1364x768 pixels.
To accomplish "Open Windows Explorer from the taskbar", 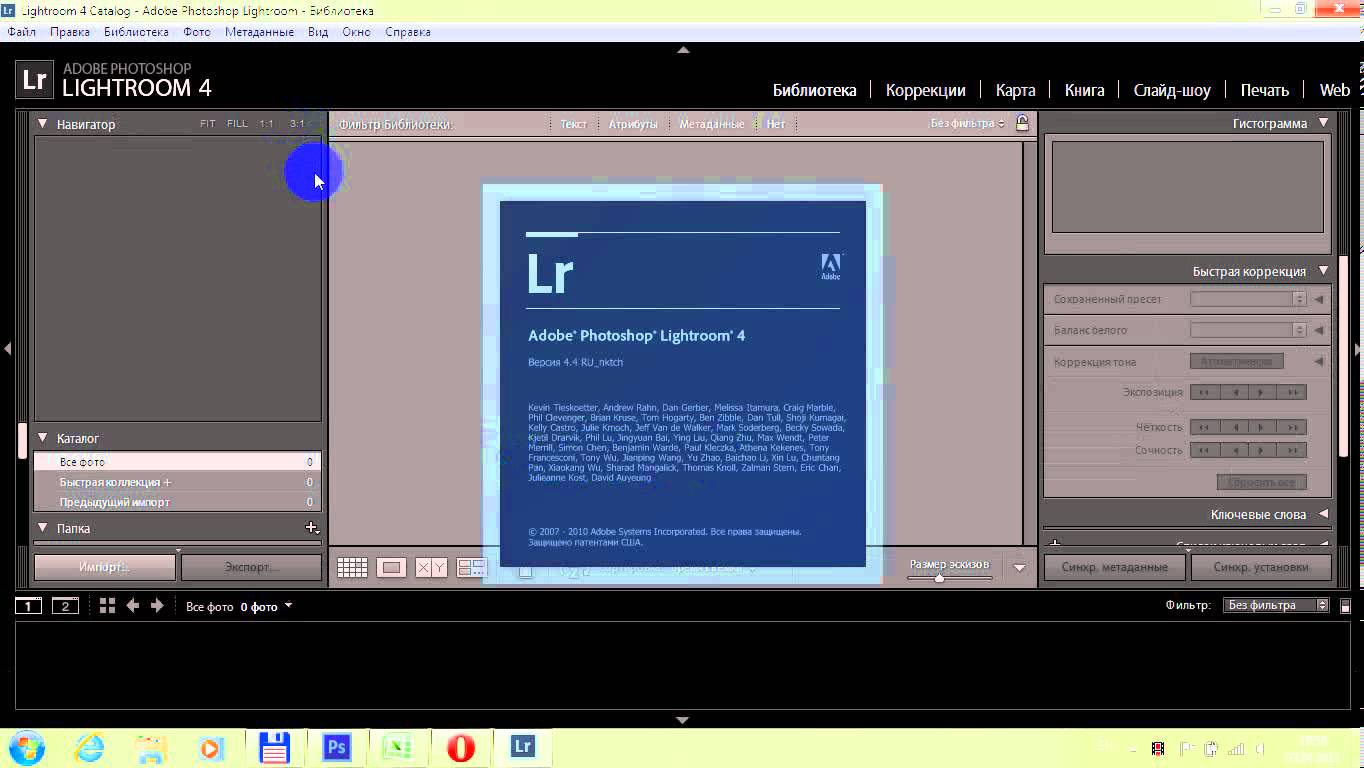I will tap(151, 747).
